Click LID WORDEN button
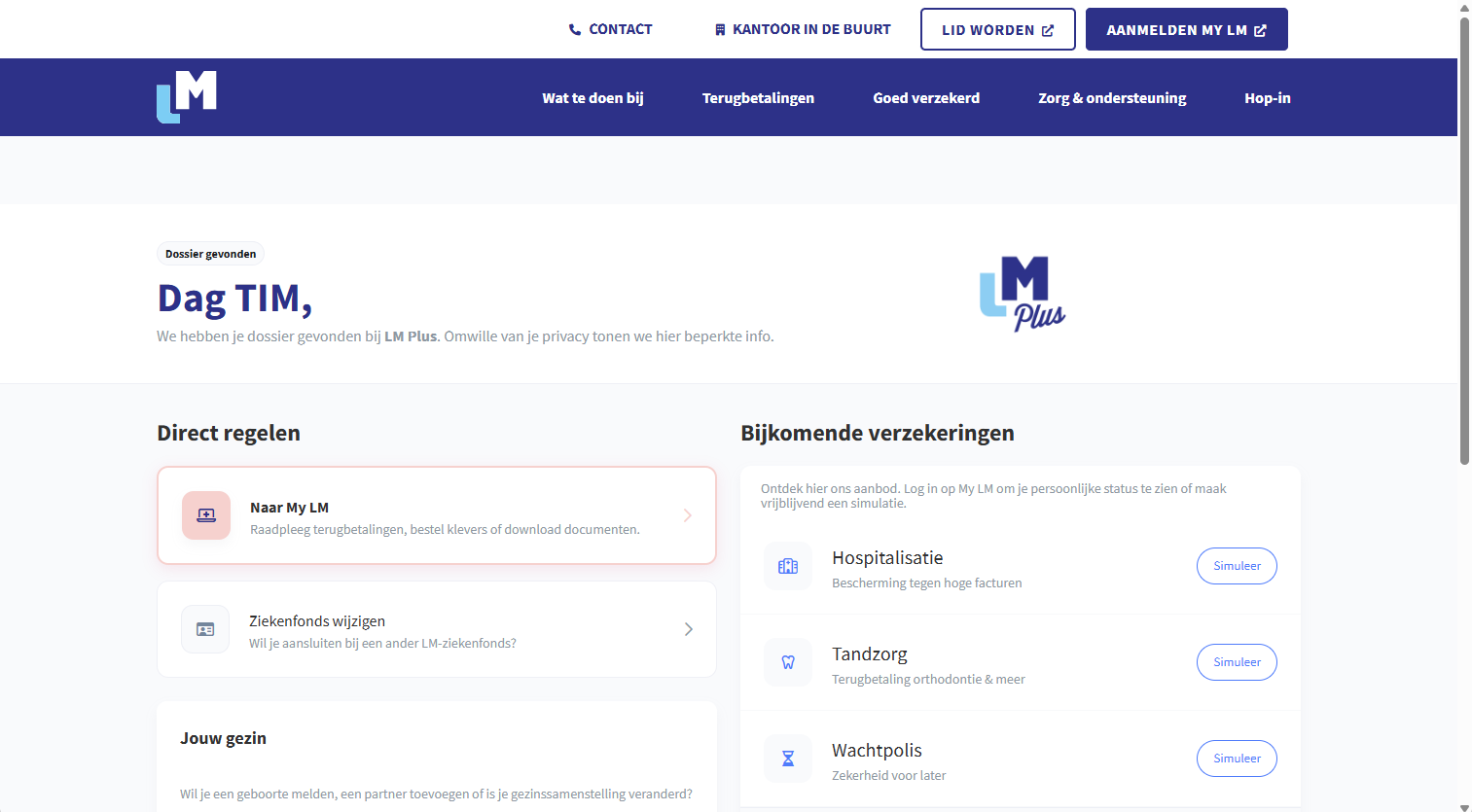The image size is (1472, 812). point(997,28)
